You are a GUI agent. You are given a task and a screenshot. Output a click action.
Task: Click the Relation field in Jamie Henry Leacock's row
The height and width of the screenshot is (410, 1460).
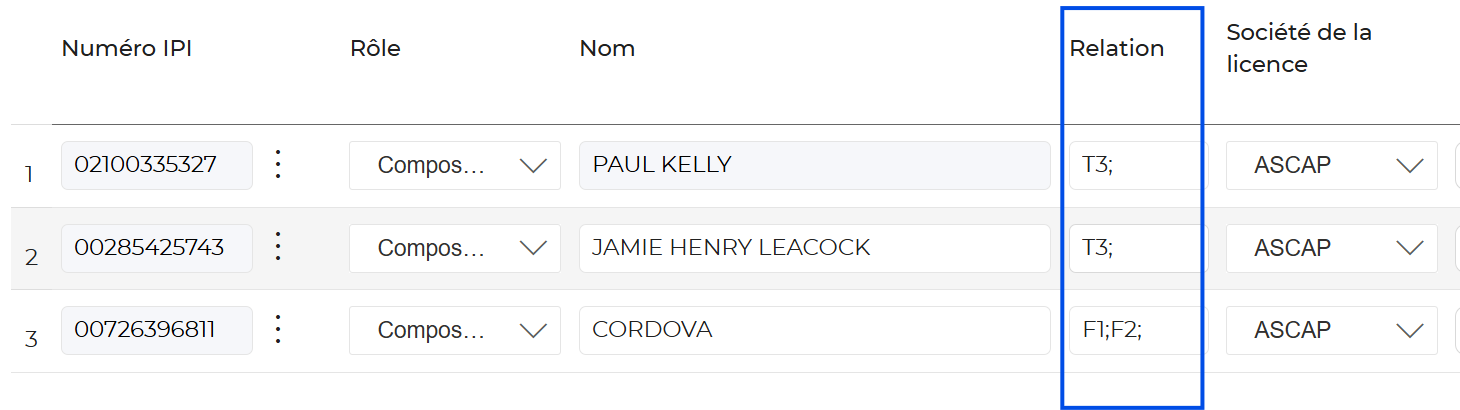1137,247
